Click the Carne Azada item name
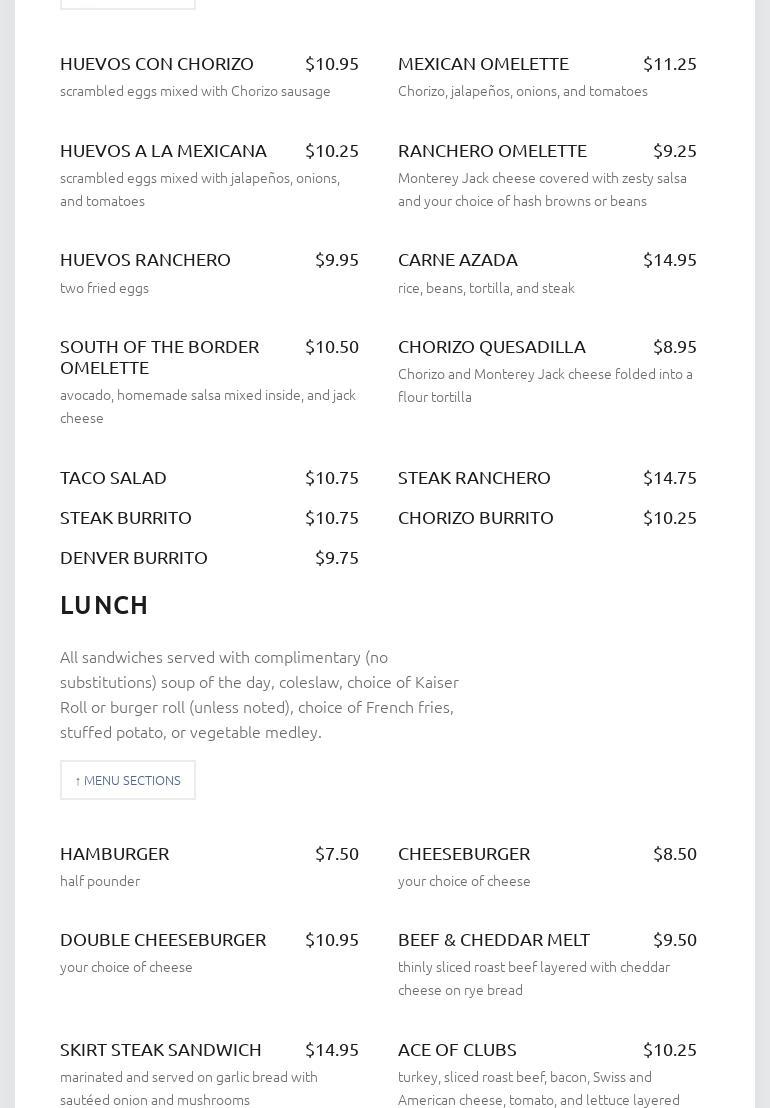 coord(458,260)
